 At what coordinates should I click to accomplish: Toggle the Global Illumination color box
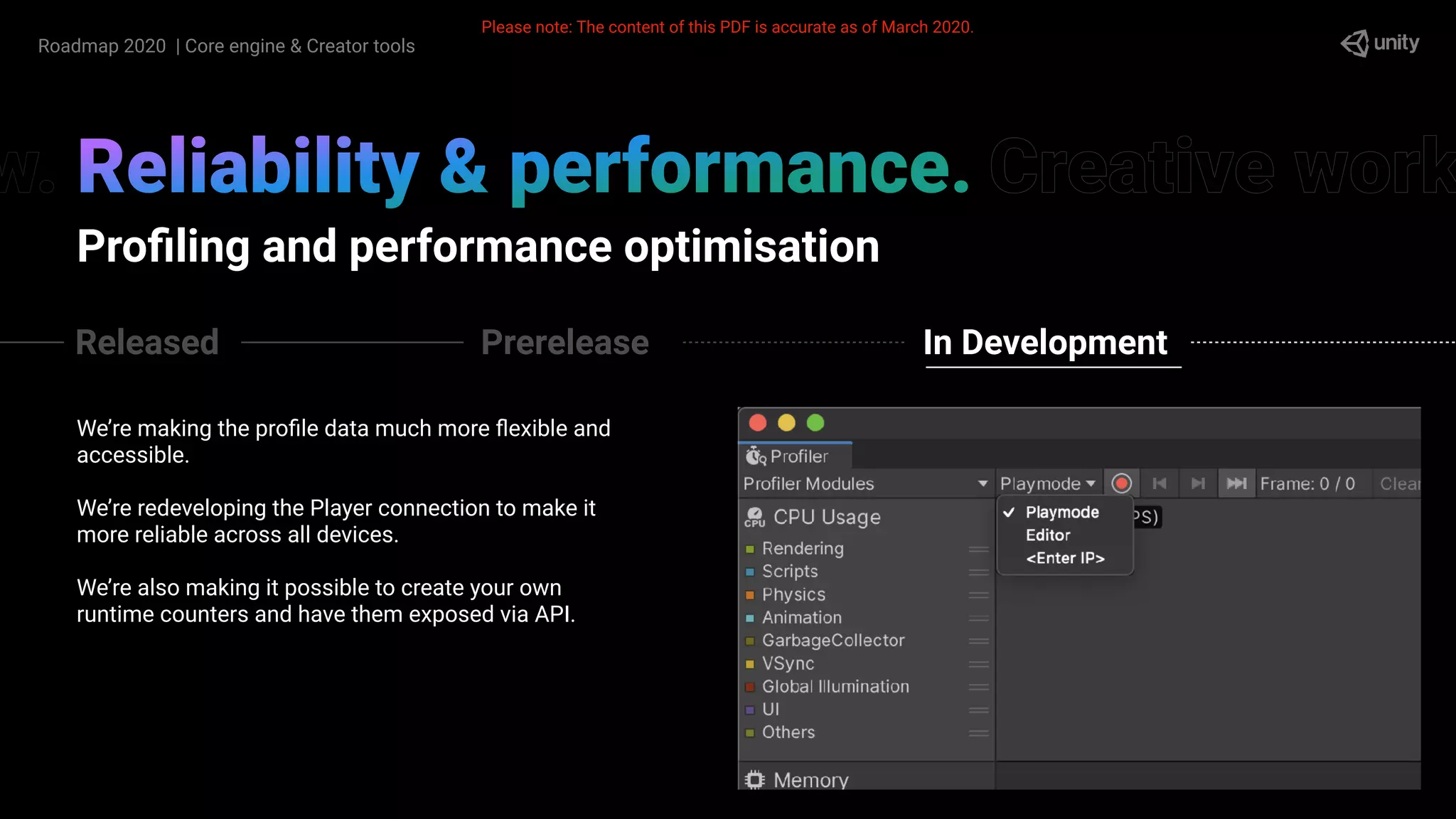pos(749,687)
